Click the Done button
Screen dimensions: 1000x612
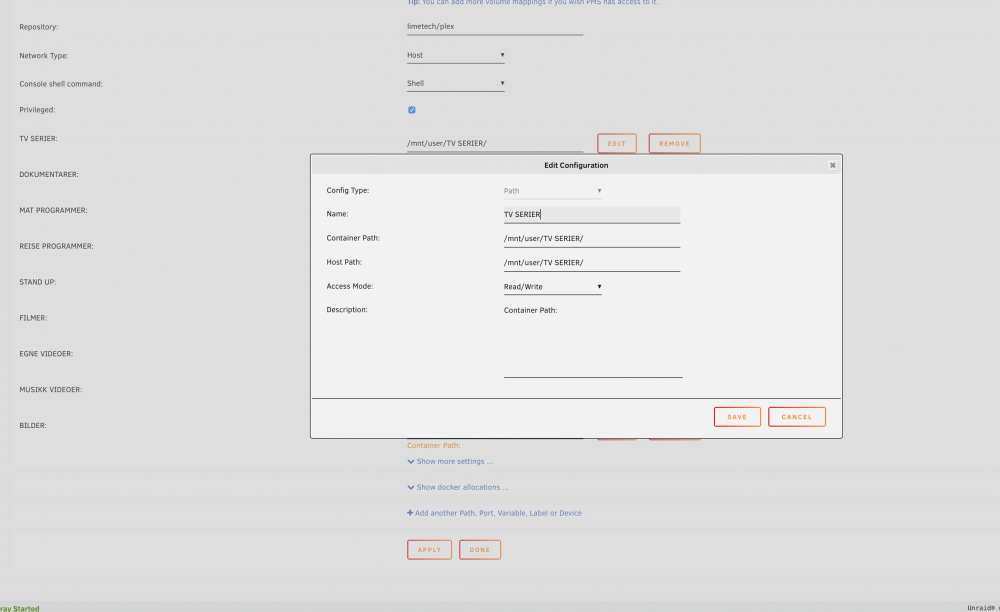[480, 550]
